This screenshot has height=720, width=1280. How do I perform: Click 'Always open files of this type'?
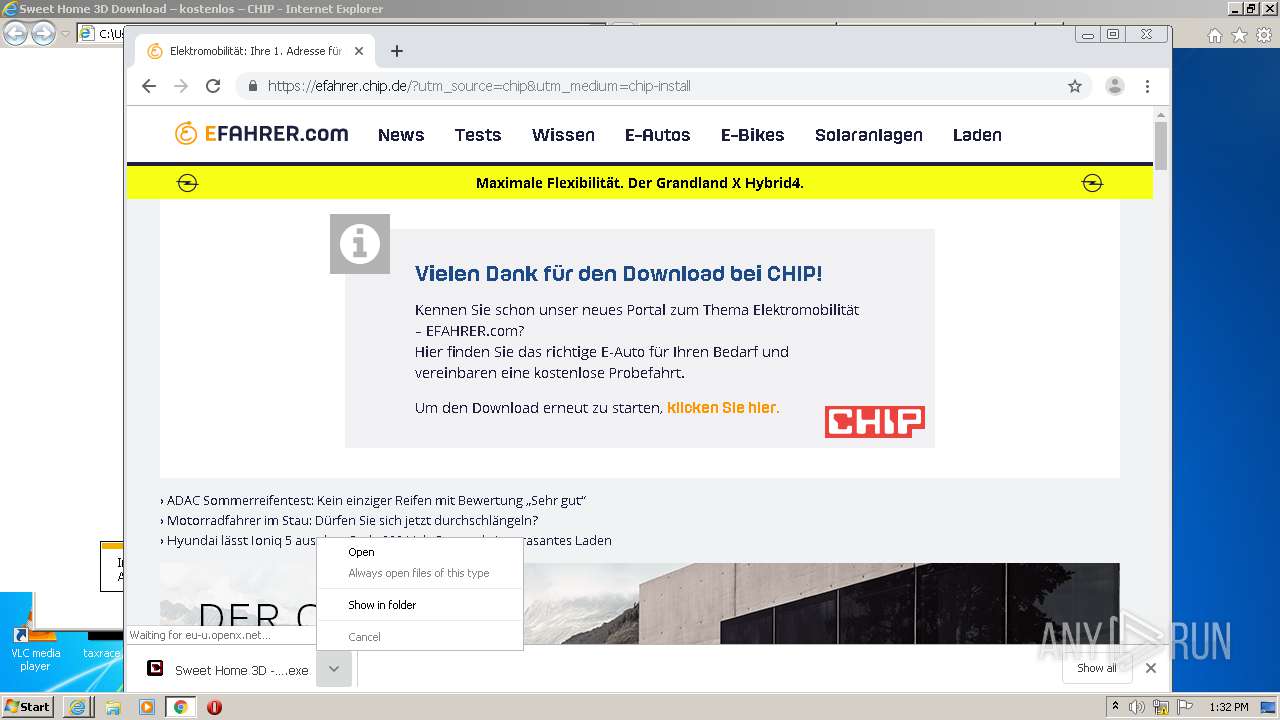tap(420, 573)
